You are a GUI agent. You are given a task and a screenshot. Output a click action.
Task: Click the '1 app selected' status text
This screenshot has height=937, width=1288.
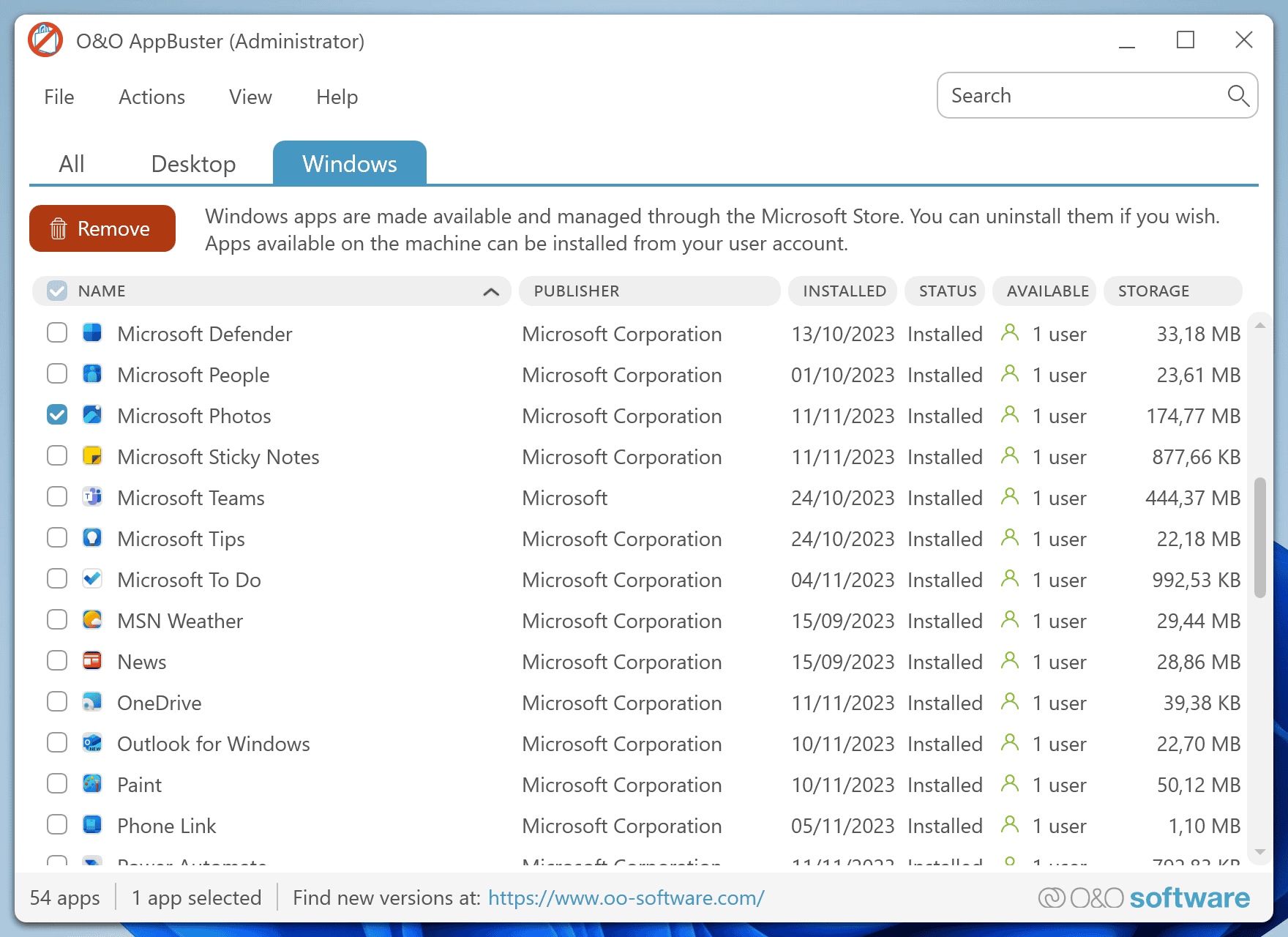coord(196,897)
